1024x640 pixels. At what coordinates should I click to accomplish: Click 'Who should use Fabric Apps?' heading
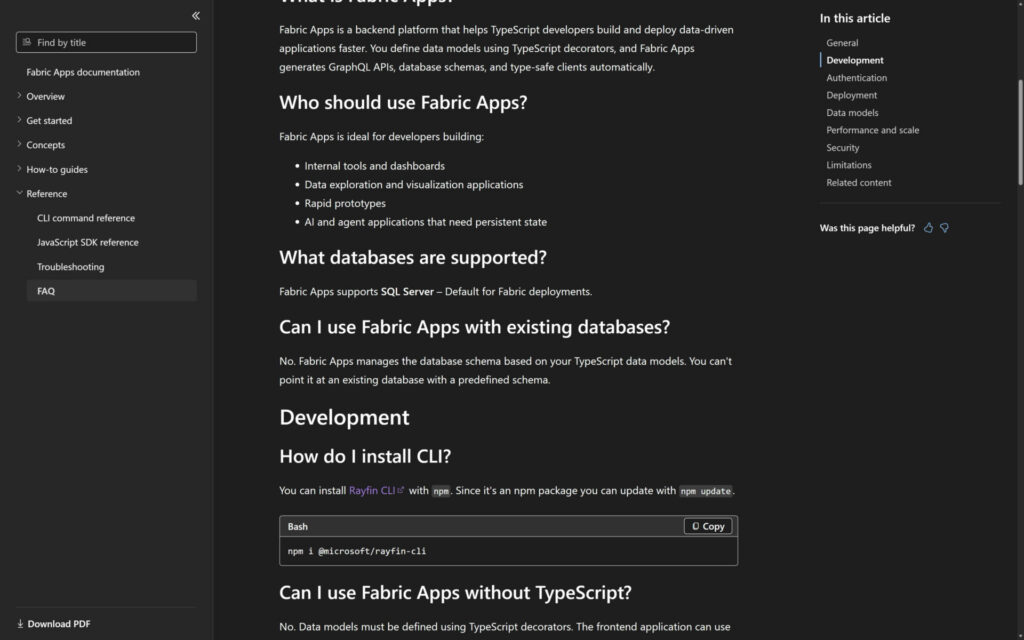[403, 103]
